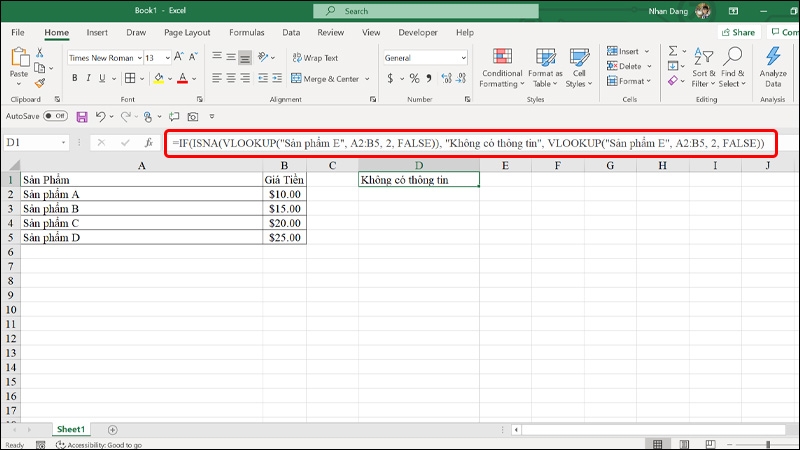
Task: Click the AutoSum sigma icon
Action: pyautogui.click(x=673, y=51)
